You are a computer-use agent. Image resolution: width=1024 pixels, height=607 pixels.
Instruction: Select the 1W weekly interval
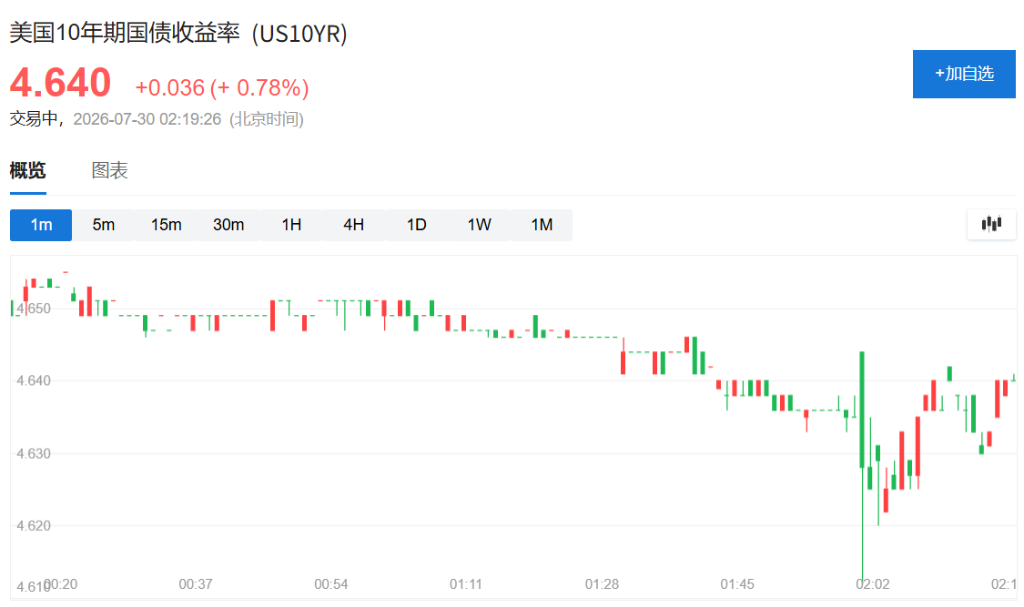point(479,225)
